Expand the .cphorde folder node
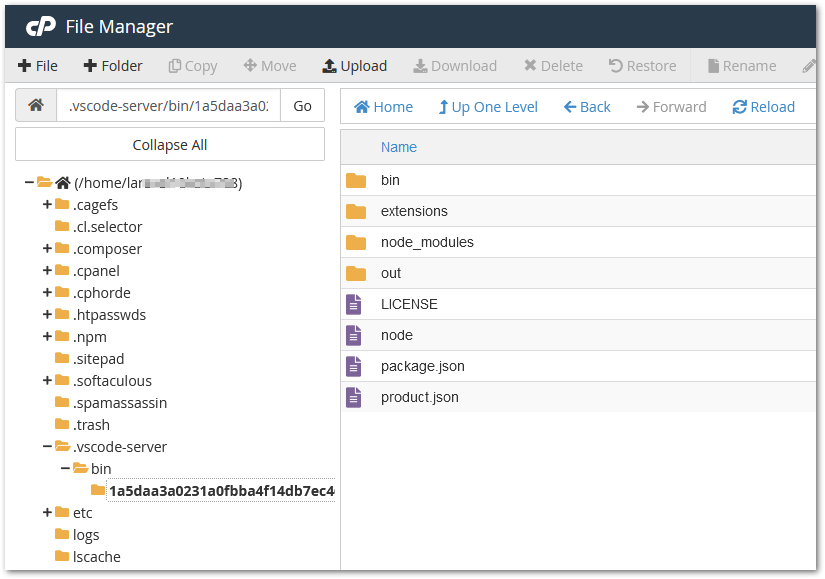825x579 pixels. [47, 292]
